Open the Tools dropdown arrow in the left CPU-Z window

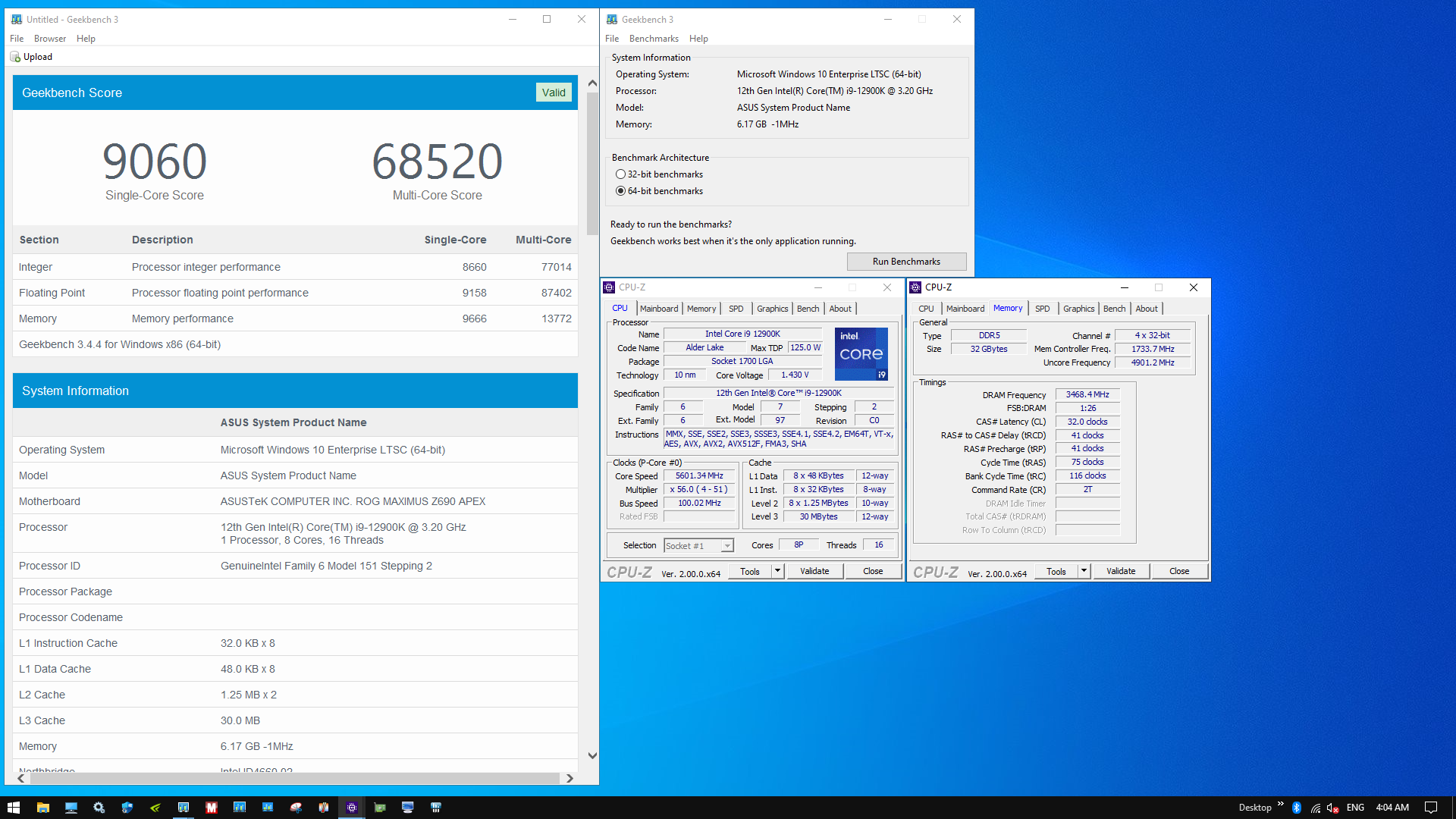(777, 571)
